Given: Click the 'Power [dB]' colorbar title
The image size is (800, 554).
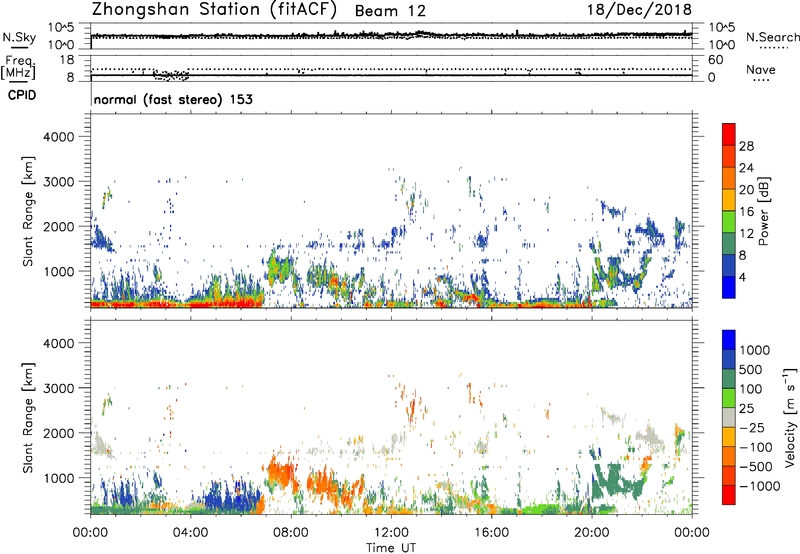Looking at the screenshot, I should [763, 212].
